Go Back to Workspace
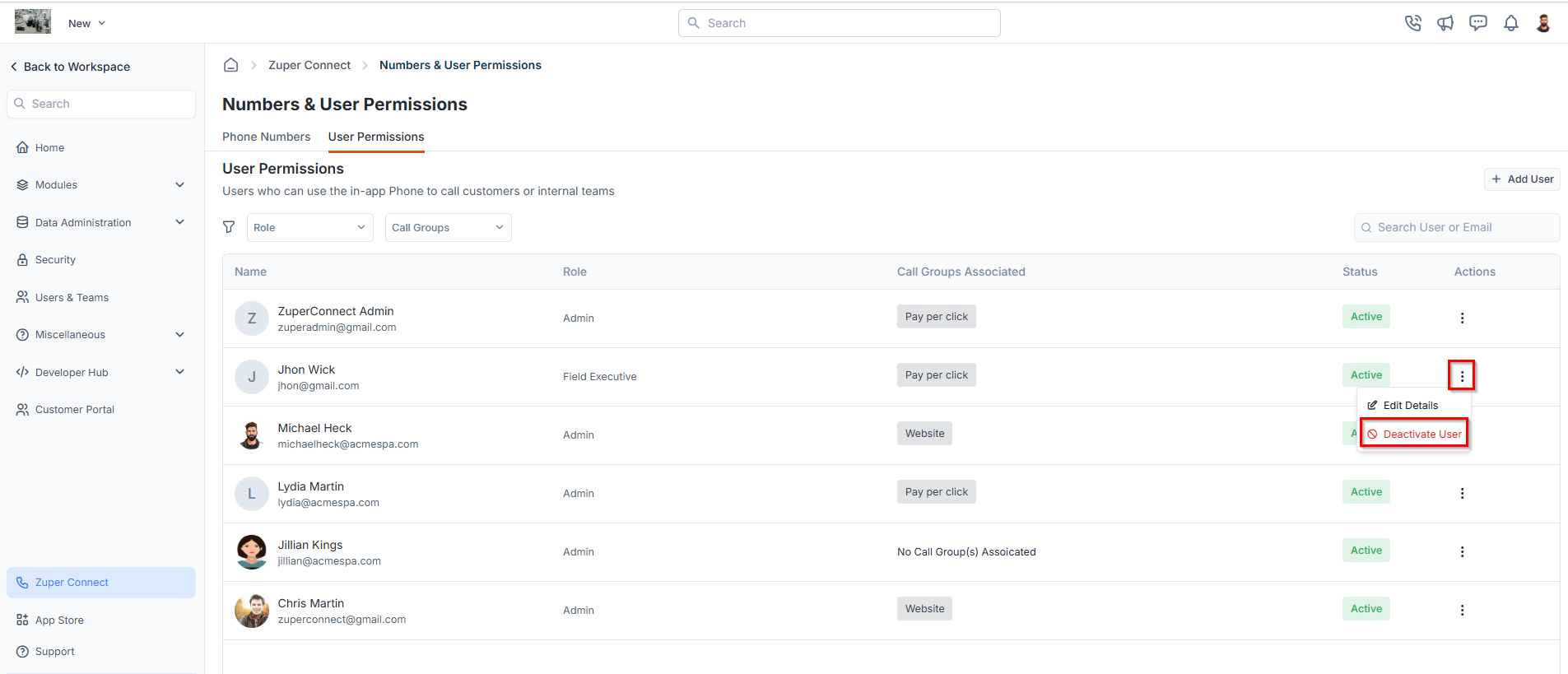 70,67
